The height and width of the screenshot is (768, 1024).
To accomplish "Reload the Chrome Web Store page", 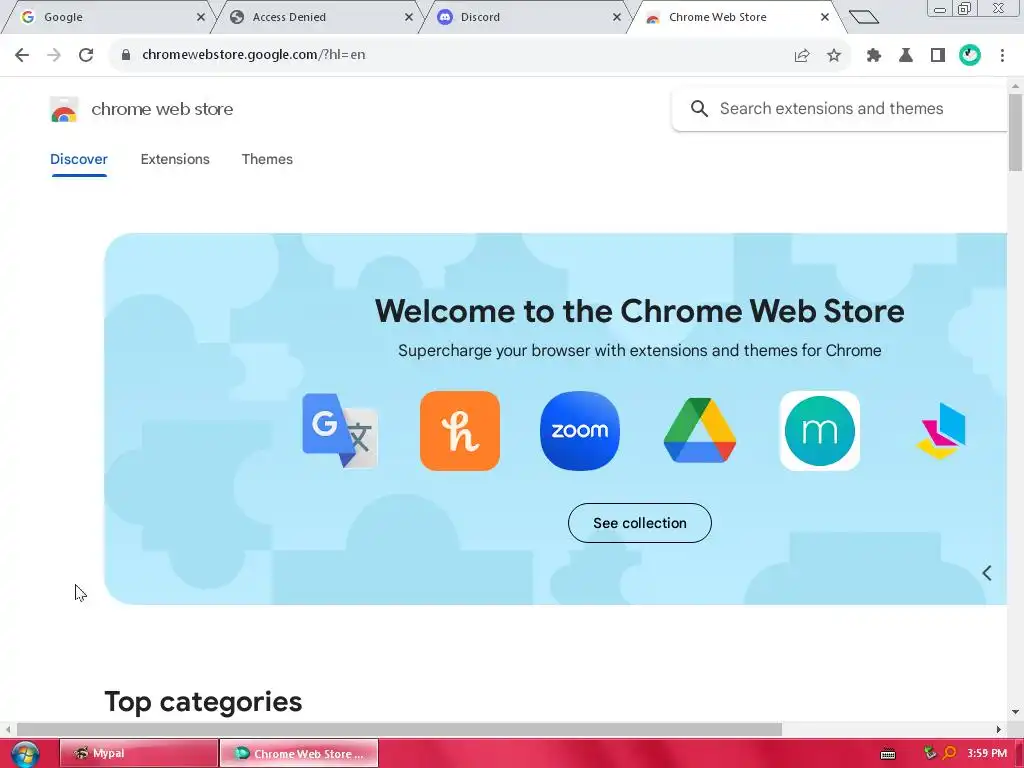I will pyautogui.click(x=86, y=55).
